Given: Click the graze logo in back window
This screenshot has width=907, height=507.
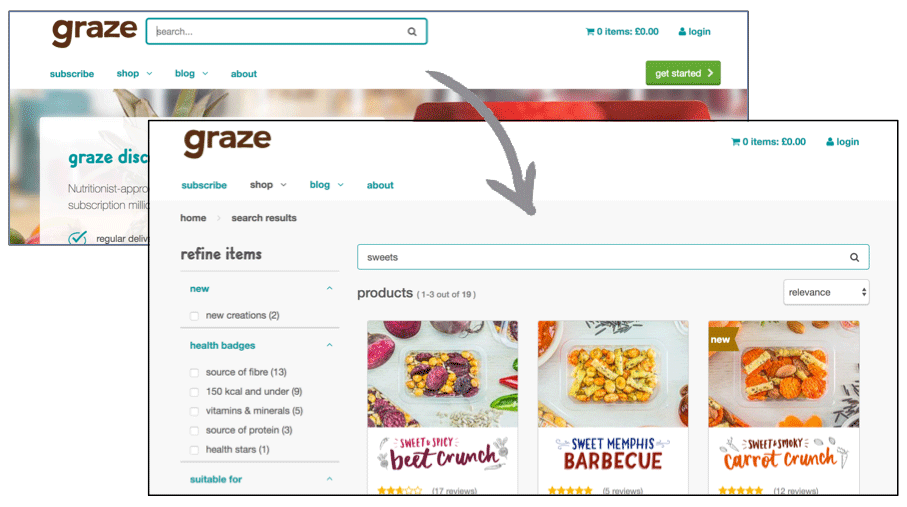Looking at the screenshot, I should point(95,32).
